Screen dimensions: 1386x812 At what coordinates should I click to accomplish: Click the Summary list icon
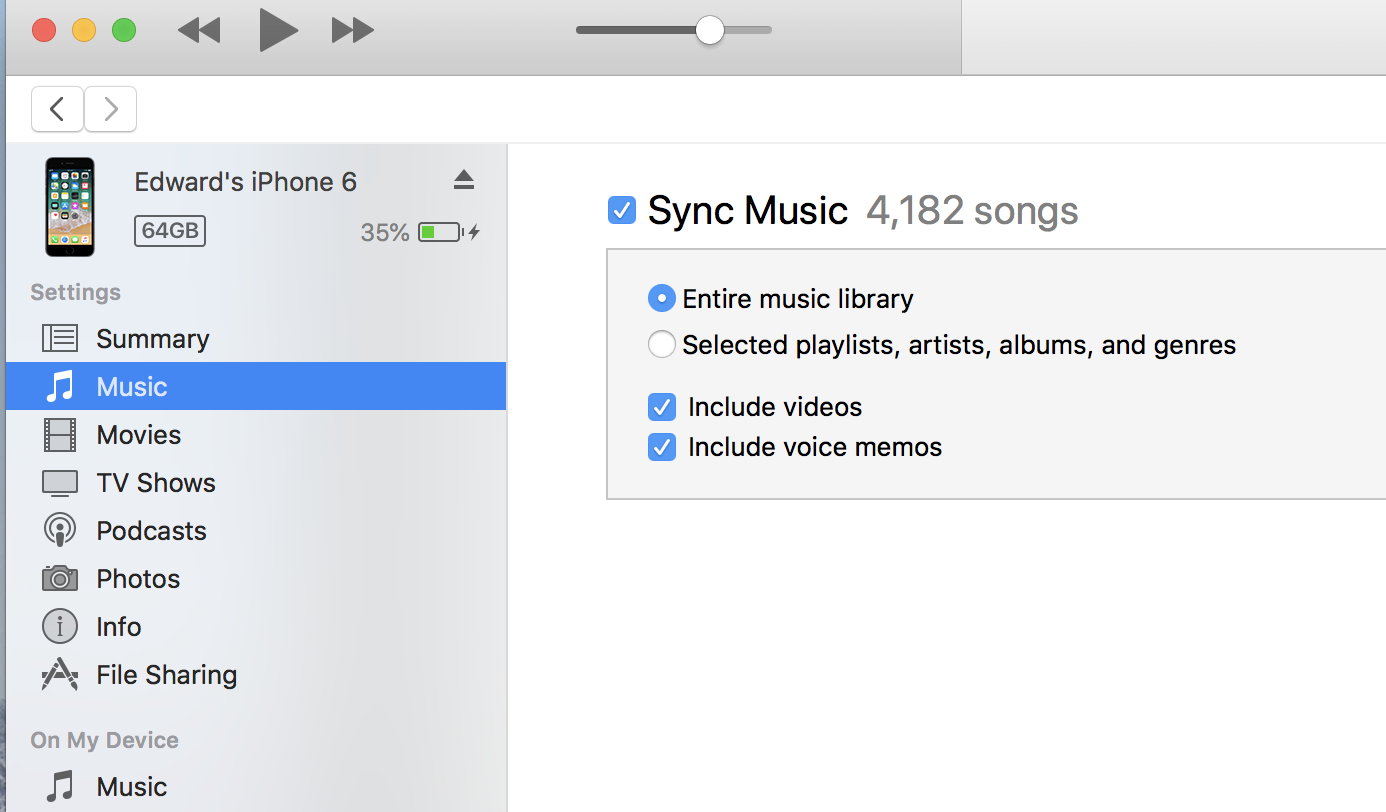[60, 339]
